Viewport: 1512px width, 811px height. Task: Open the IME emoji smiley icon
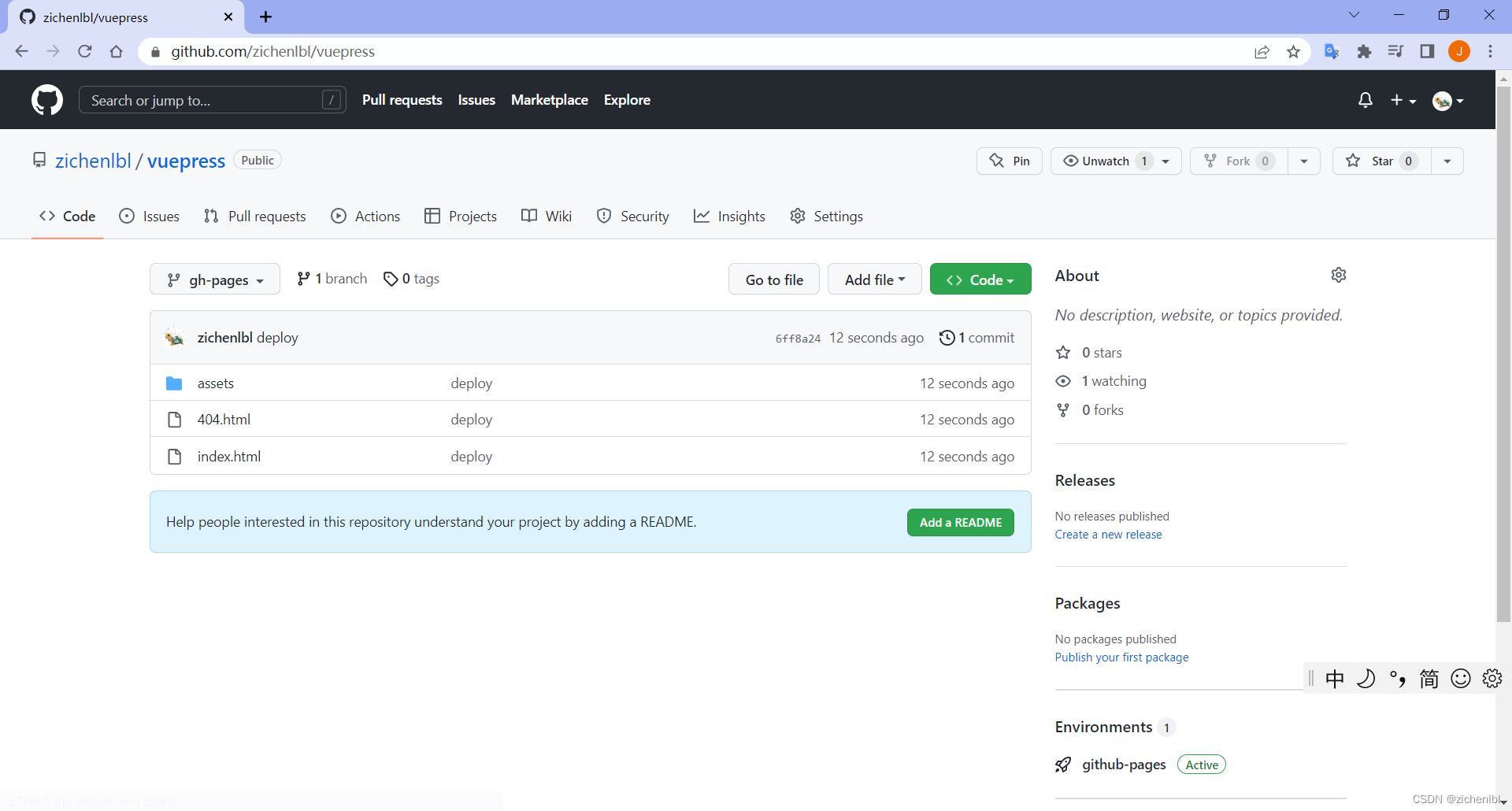point(1461,679)
